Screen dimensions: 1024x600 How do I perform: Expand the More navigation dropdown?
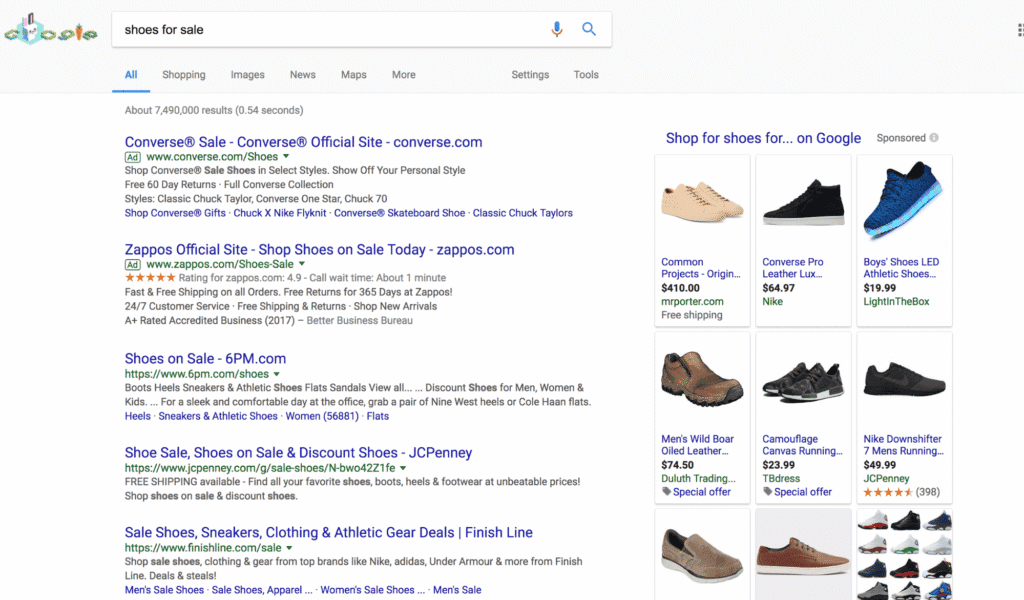coord(403,74)
